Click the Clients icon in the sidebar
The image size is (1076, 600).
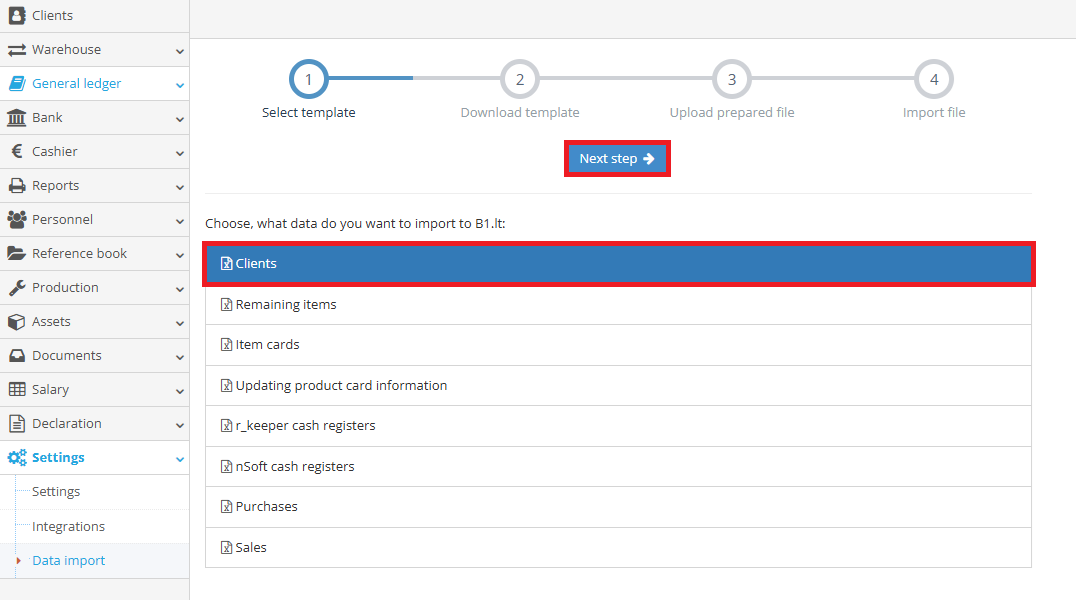click(16, 15)
